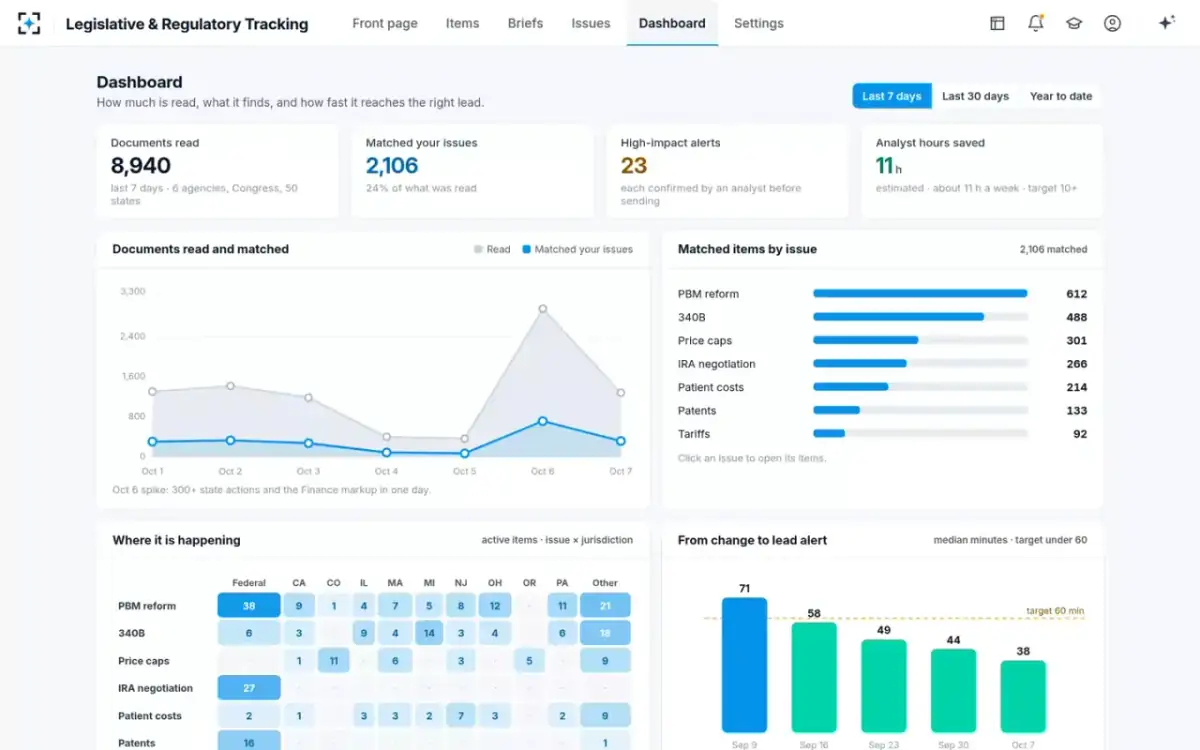The image size is (1200, 750).
Task: Click the app logo icon
Action: [x=29, y=23]
